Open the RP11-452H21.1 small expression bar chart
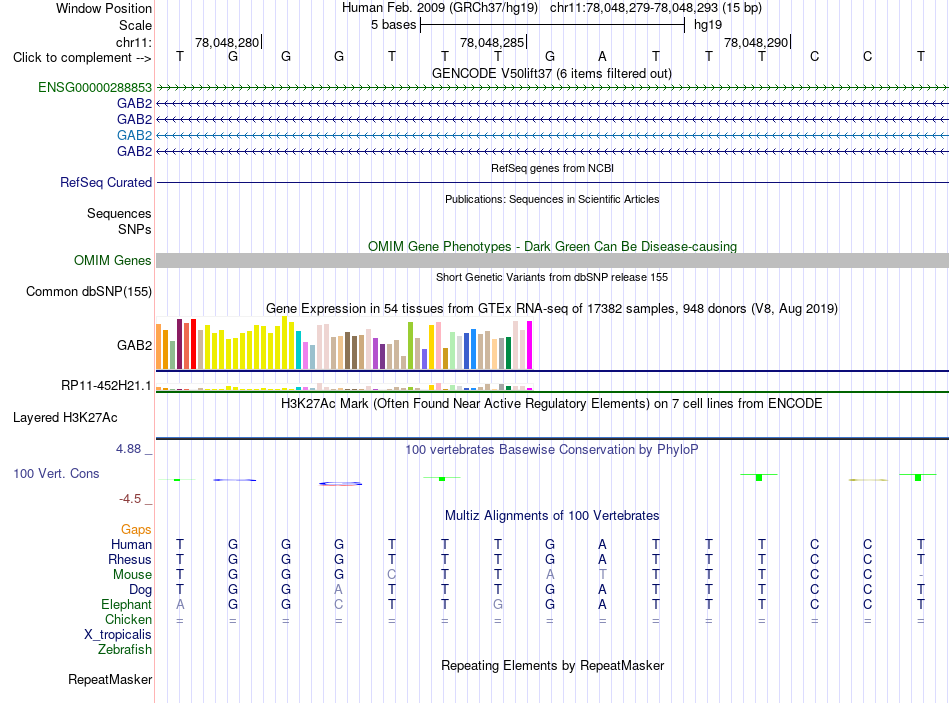This screenshot has width=950, height=703. pyautogui.click(x=344, y=387)
